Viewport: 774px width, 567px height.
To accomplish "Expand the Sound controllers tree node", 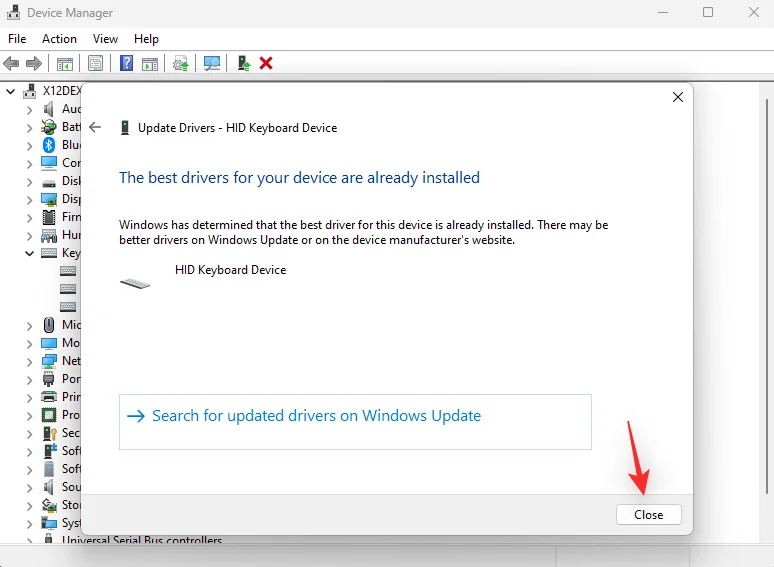I will 29,488.
